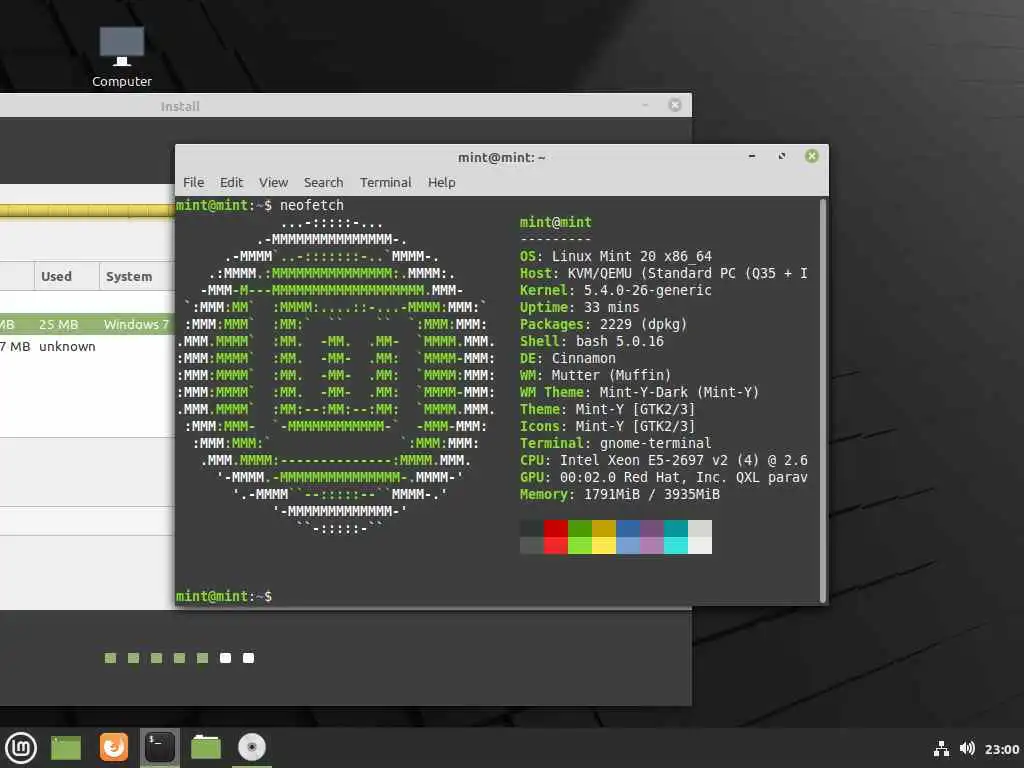Image resolution: width=1024 pixels, height=768 pixels.
Task: Open the View menu in terminal
Action: tap(273, 182)
